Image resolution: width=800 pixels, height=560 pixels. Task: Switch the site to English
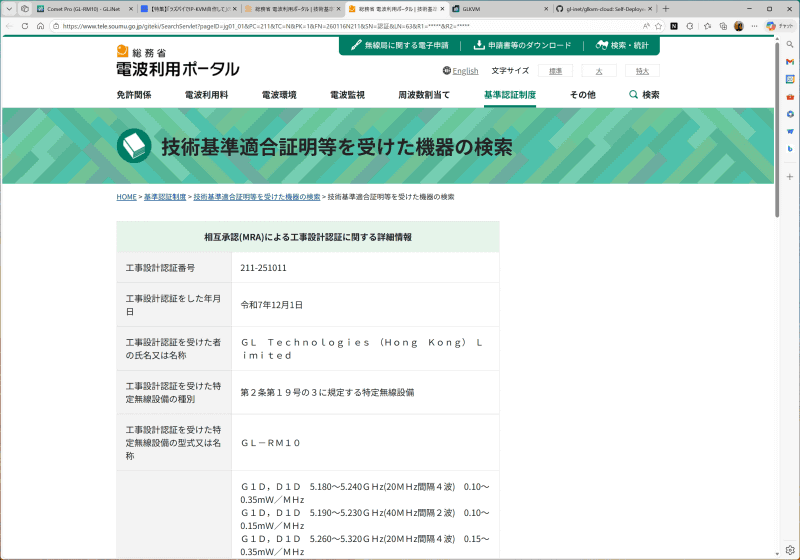461,71
